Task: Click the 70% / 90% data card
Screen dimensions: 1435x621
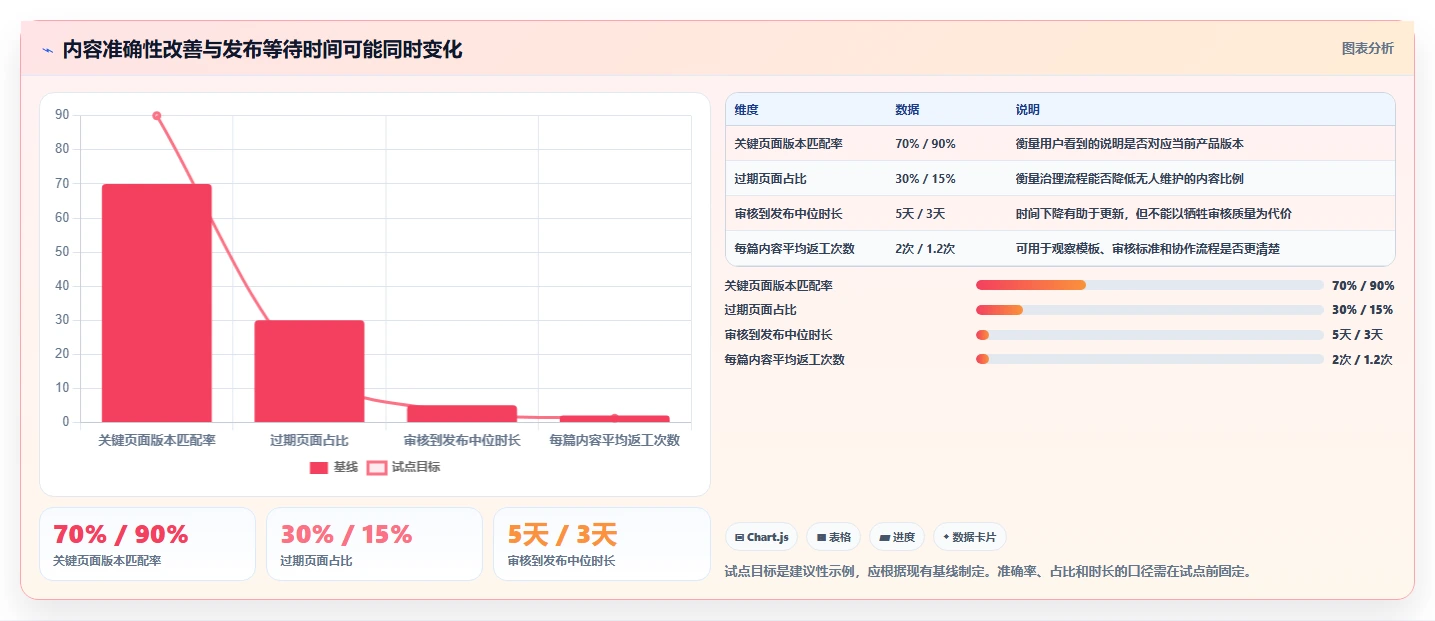Action: [x=147, y=544]
